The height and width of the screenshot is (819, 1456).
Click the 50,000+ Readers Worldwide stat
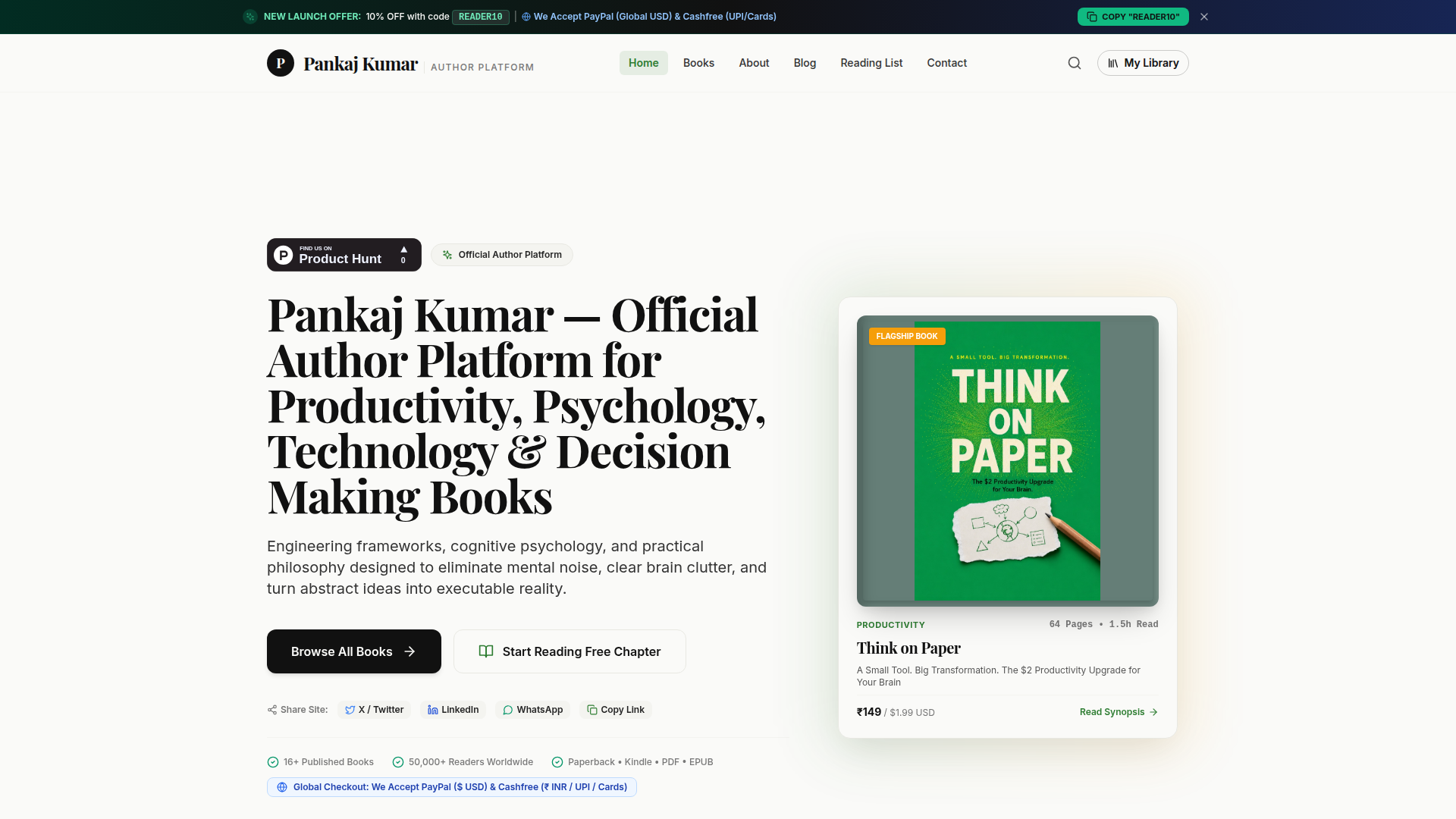coord(463,762)
